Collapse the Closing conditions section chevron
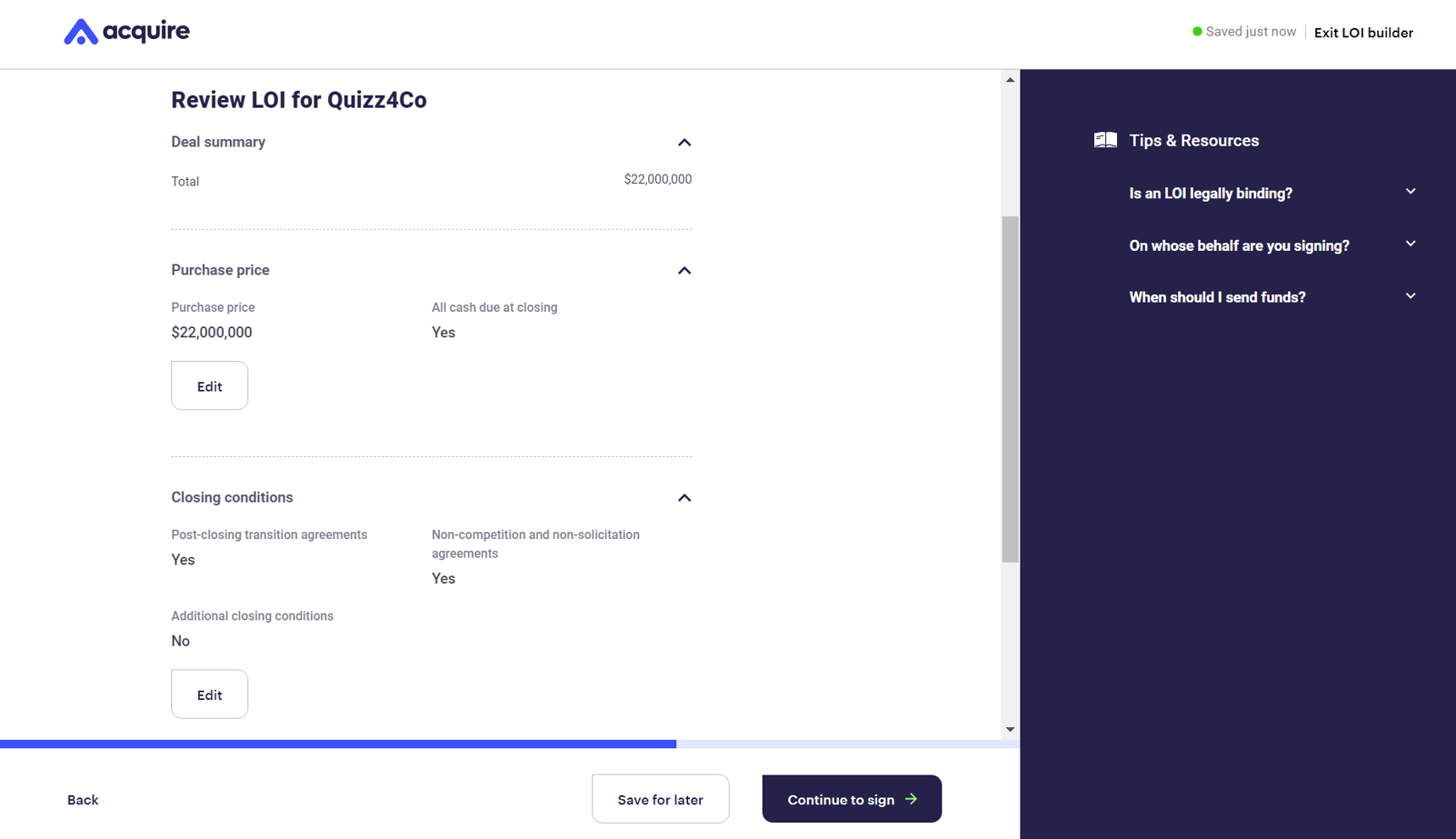This screenshot has width=1456, height=839. pyautogui.click(x=685, y=497)
